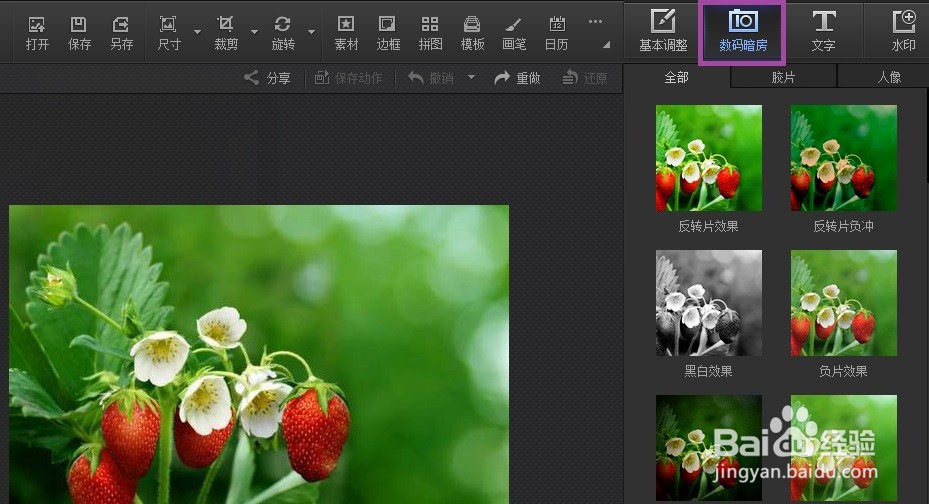Image resolution: width=929 pixels, height=504 pixels.
Task: Select the 画笔 (Brush) tool
Action: click(514, 33)
